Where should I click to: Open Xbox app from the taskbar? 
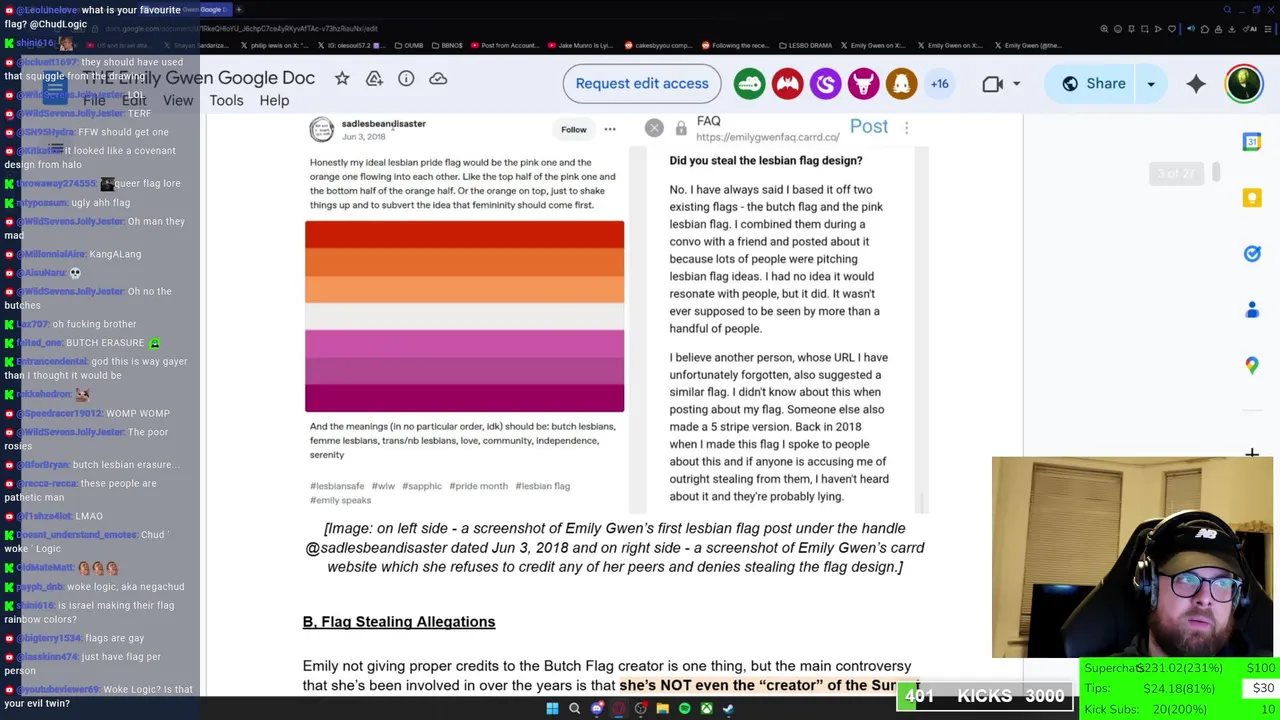(706, 709)
